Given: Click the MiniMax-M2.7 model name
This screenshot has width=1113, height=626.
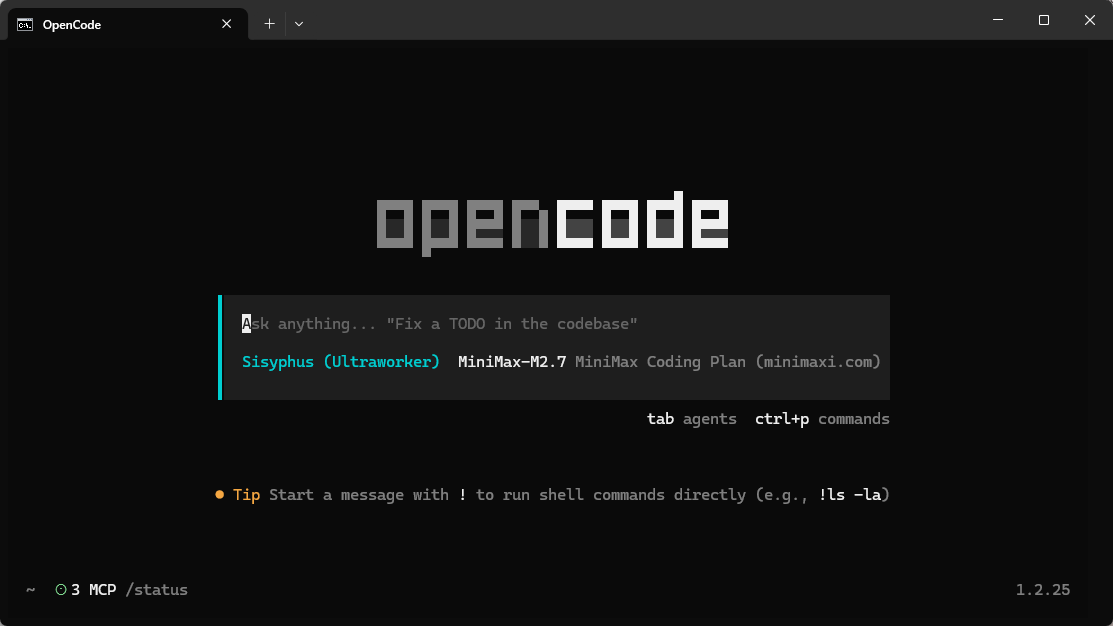Looking at the screenshot, I should [x=512, y=362].
